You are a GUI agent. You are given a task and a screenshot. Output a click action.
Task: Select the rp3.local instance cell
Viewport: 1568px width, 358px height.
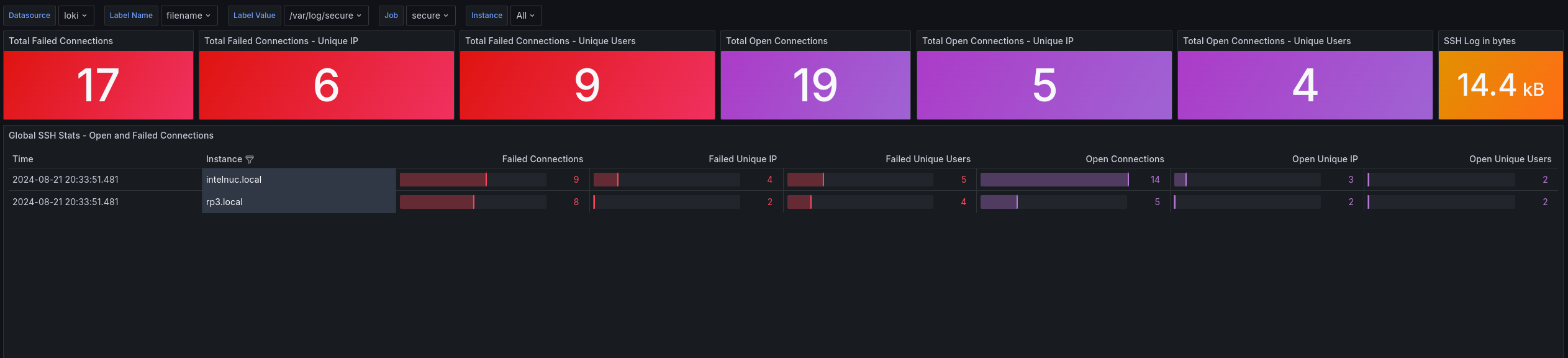224,202
